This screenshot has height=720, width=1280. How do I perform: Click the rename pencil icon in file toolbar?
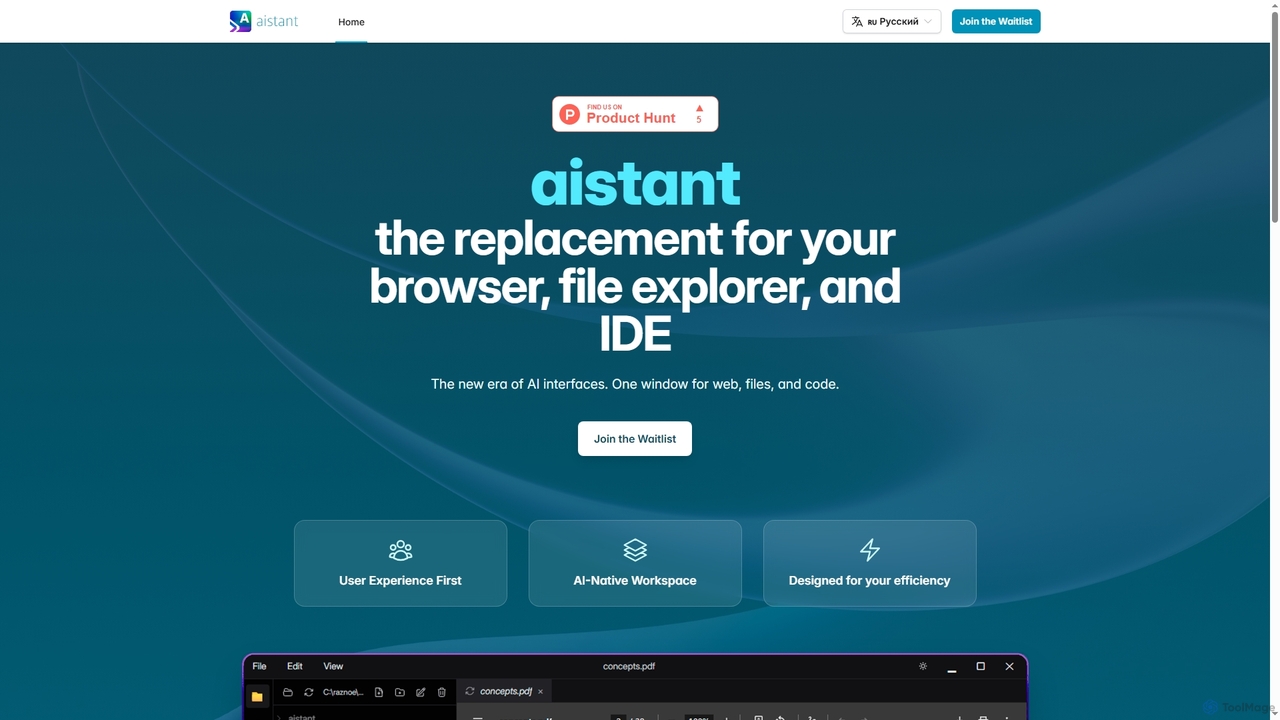421,692
